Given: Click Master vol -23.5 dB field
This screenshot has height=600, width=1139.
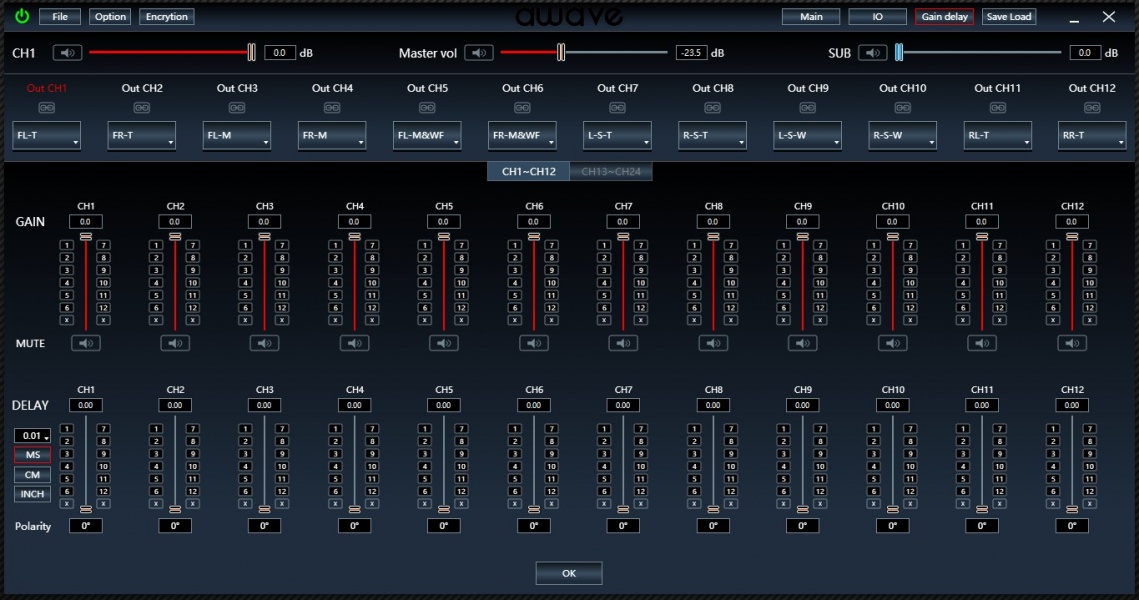Looking at the screenshot, I should click(692, 52).
